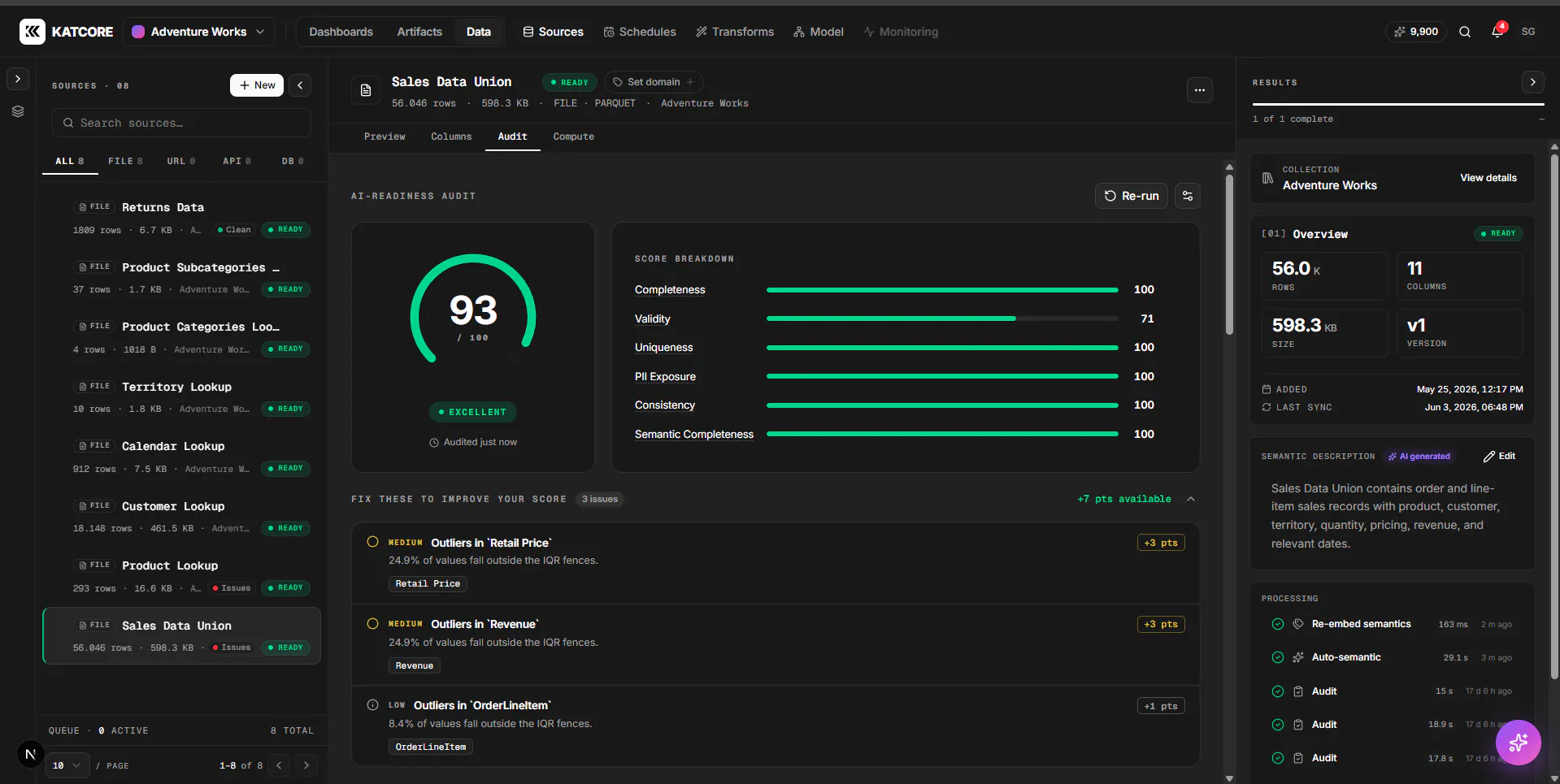Image resolution: width=1560 pixels, height=784 pixels.
Task: Open the Adventure Works workspace dropdown
Action: tap(199, 32)
